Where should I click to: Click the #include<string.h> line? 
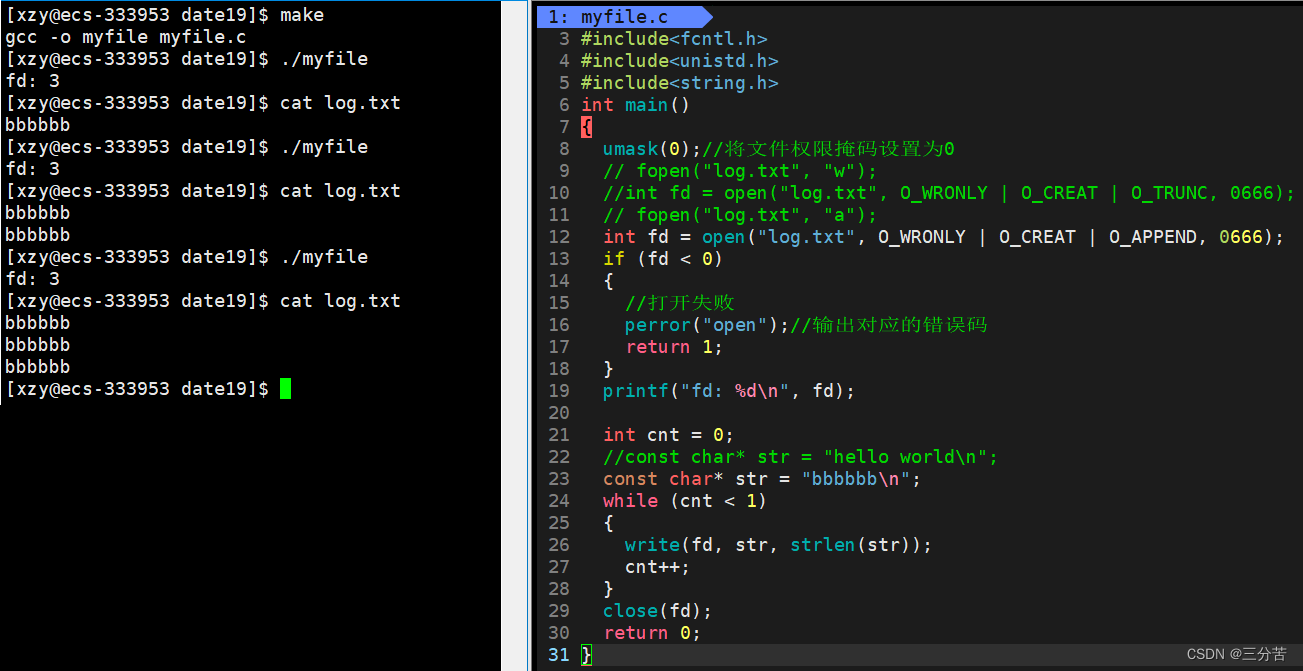pos(679,83)
